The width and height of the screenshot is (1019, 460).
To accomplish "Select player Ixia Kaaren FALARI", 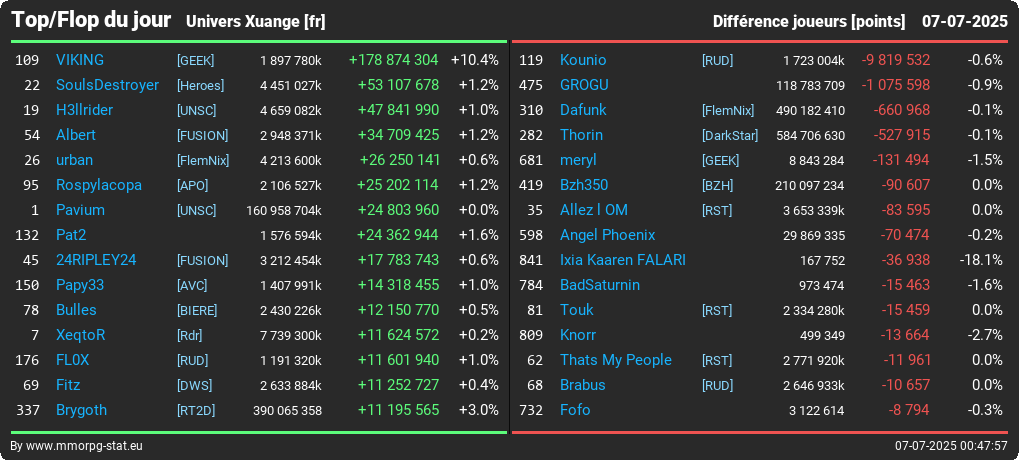I will (623, 260).
